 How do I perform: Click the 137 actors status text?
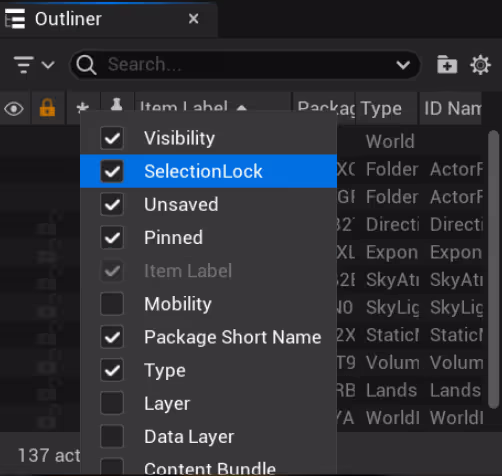pos(49,455)
